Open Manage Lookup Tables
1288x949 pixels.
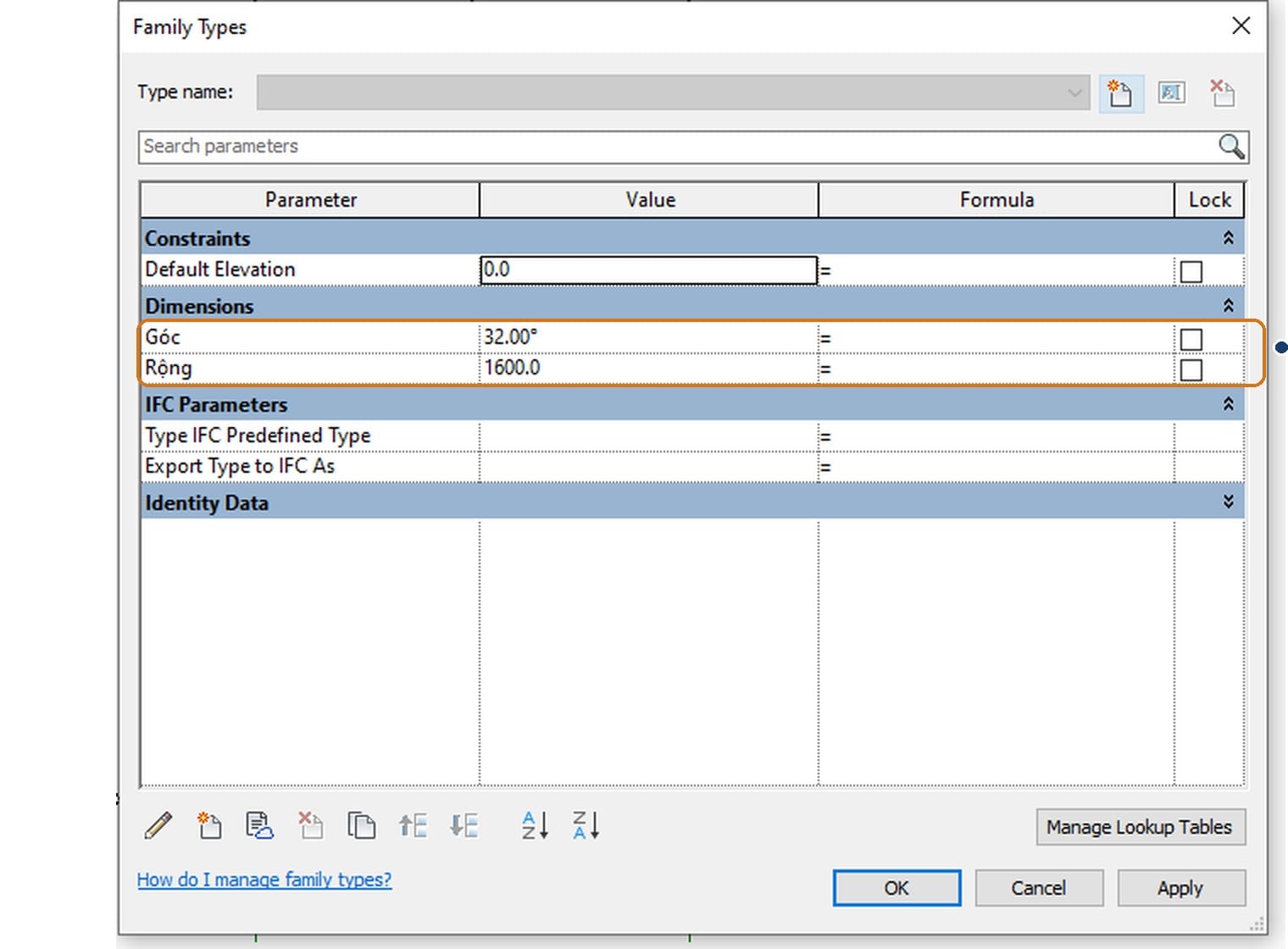(x=1141, y=827)
